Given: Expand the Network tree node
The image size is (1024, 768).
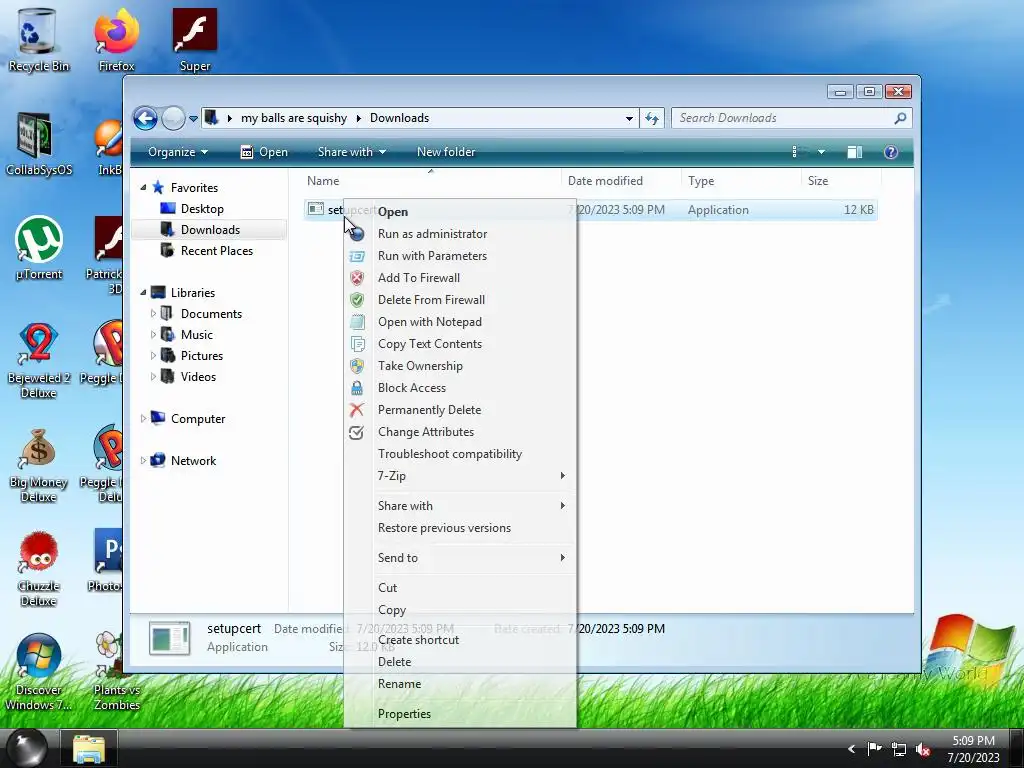Looking at the screenshot, I should click(143, 461).
